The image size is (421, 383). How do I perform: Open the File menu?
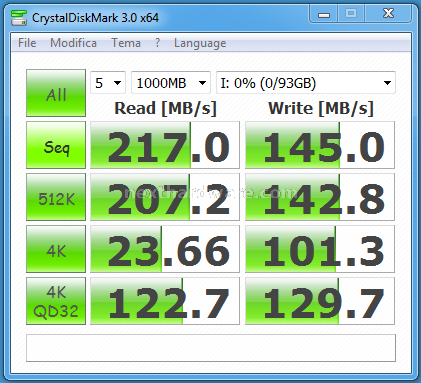click(27, 43)
